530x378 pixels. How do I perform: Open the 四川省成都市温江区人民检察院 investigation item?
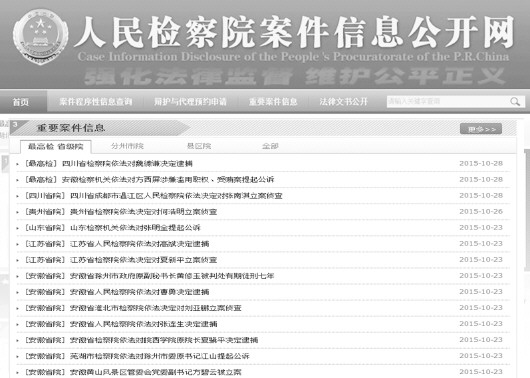[176, 196]
